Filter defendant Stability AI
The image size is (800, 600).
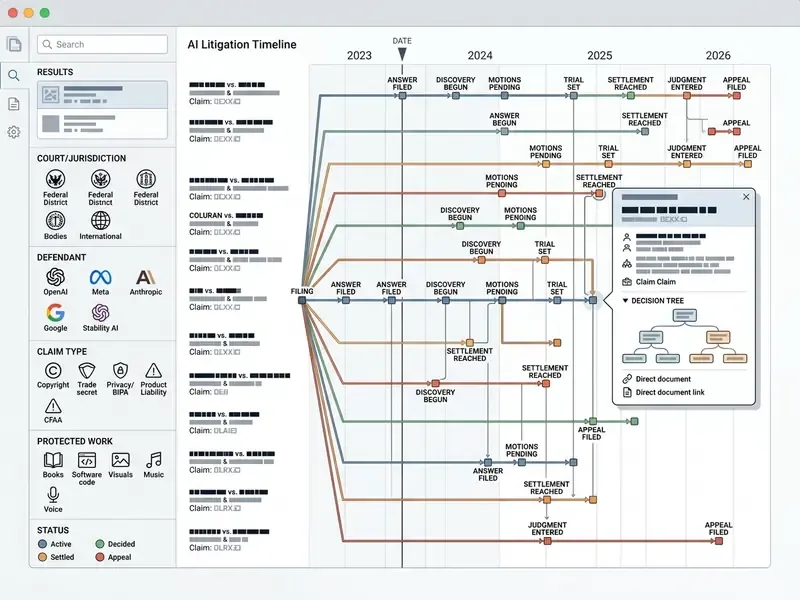pos(101,317)
